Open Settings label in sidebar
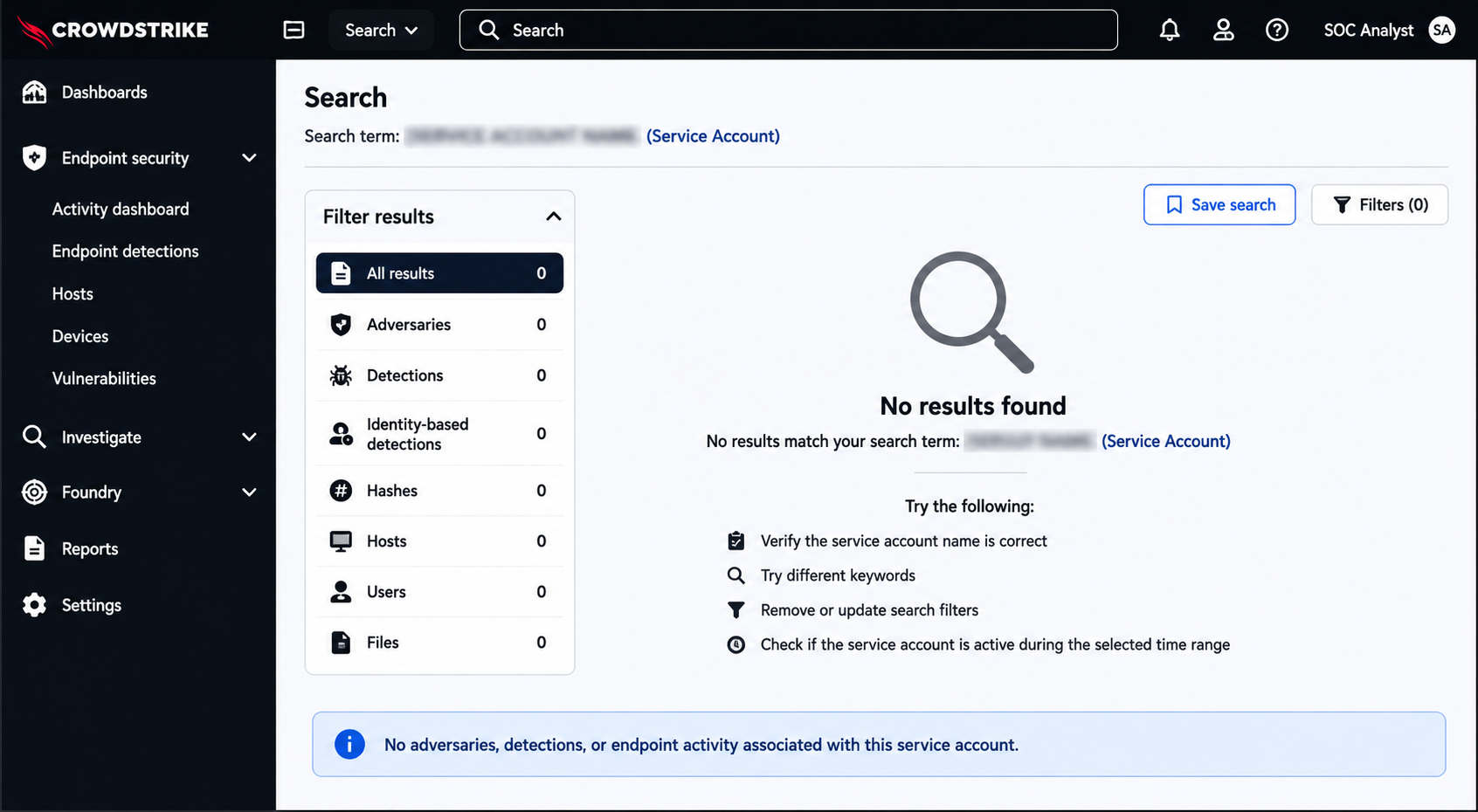Viewport: 1478px width, 812px height. [92, 605]
